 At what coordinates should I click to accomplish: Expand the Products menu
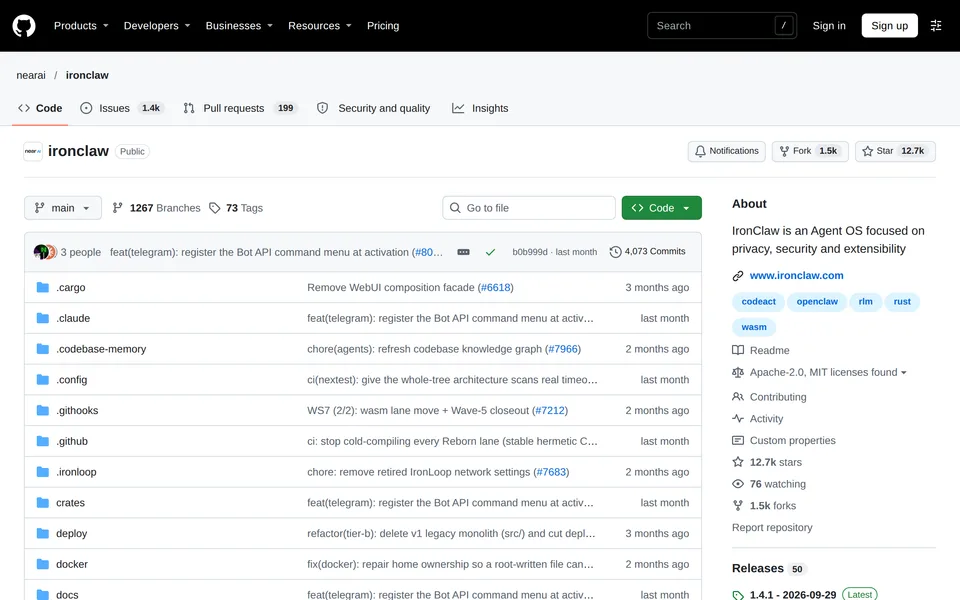point(81,26)
